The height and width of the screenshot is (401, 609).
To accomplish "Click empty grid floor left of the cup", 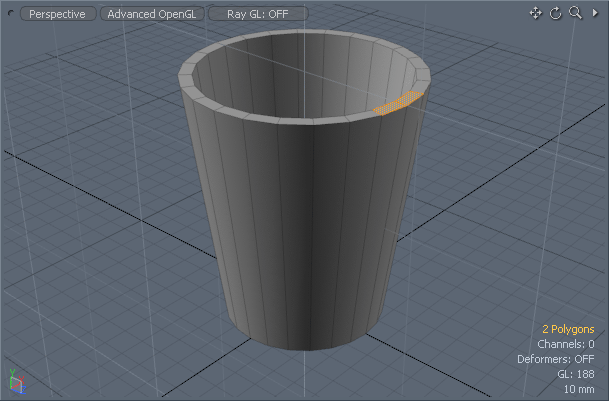I will click(90, 250).
